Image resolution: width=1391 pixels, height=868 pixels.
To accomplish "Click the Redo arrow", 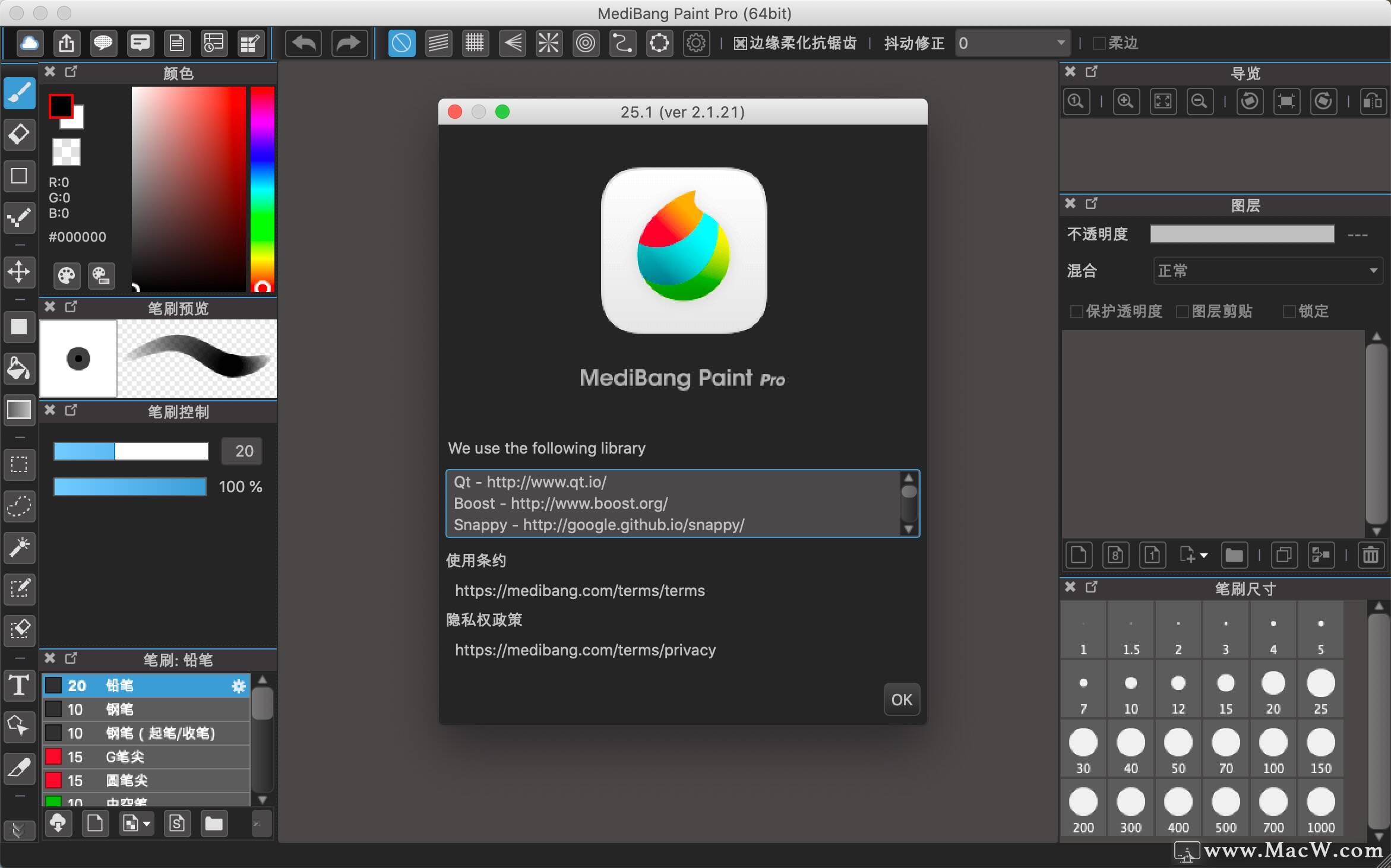I will coord(349,43).
